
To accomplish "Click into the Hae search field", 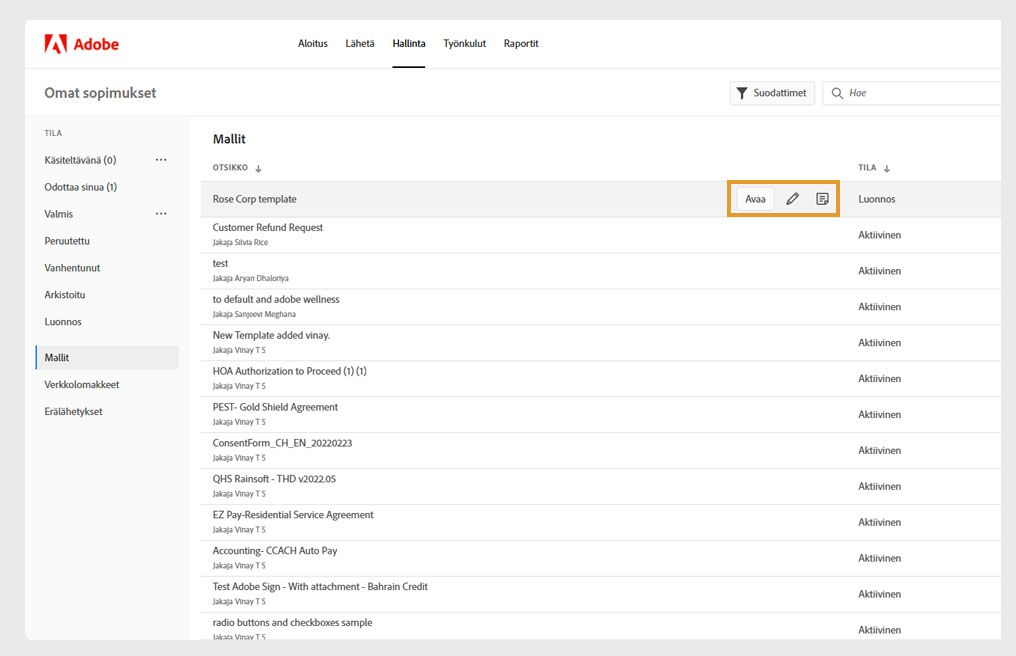I will click(x=920, y=93).
